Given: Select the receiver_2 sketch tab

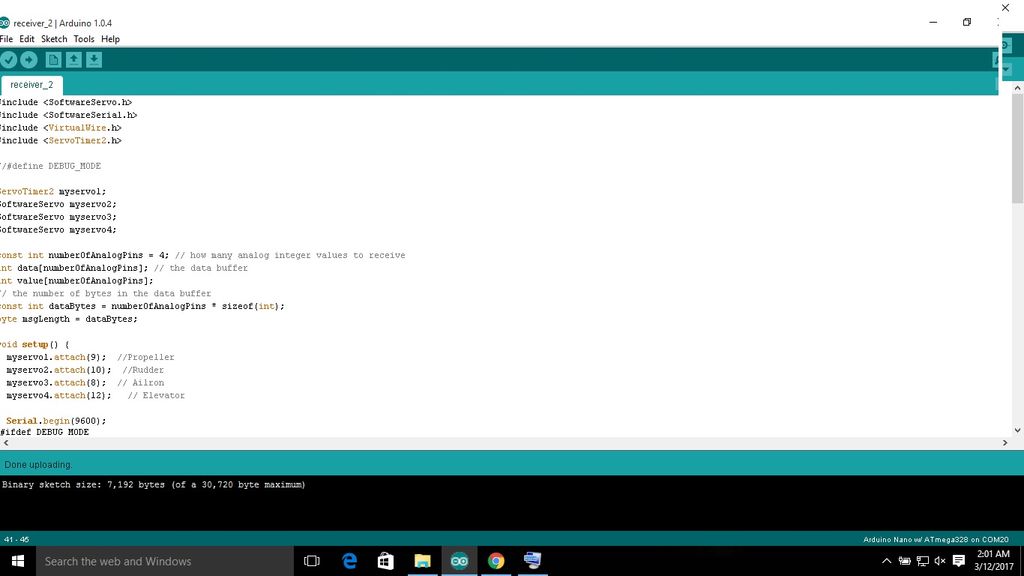Looking at the screenshot, I should pos(31,85).
